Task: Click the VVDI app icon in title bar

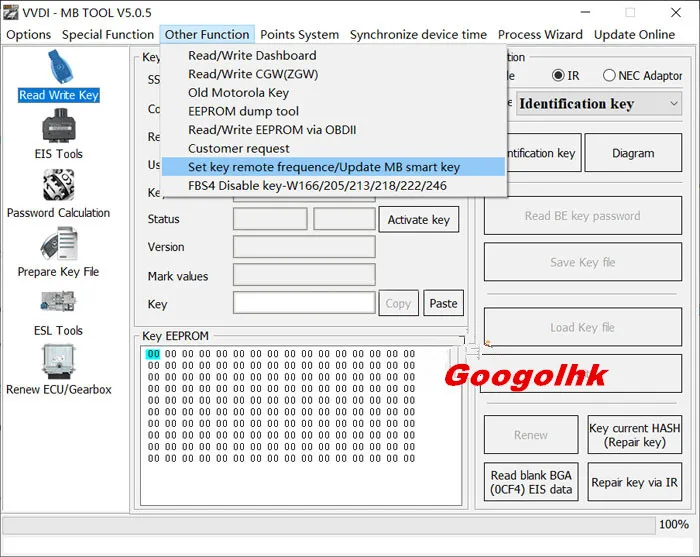Action: pos(10,12)
